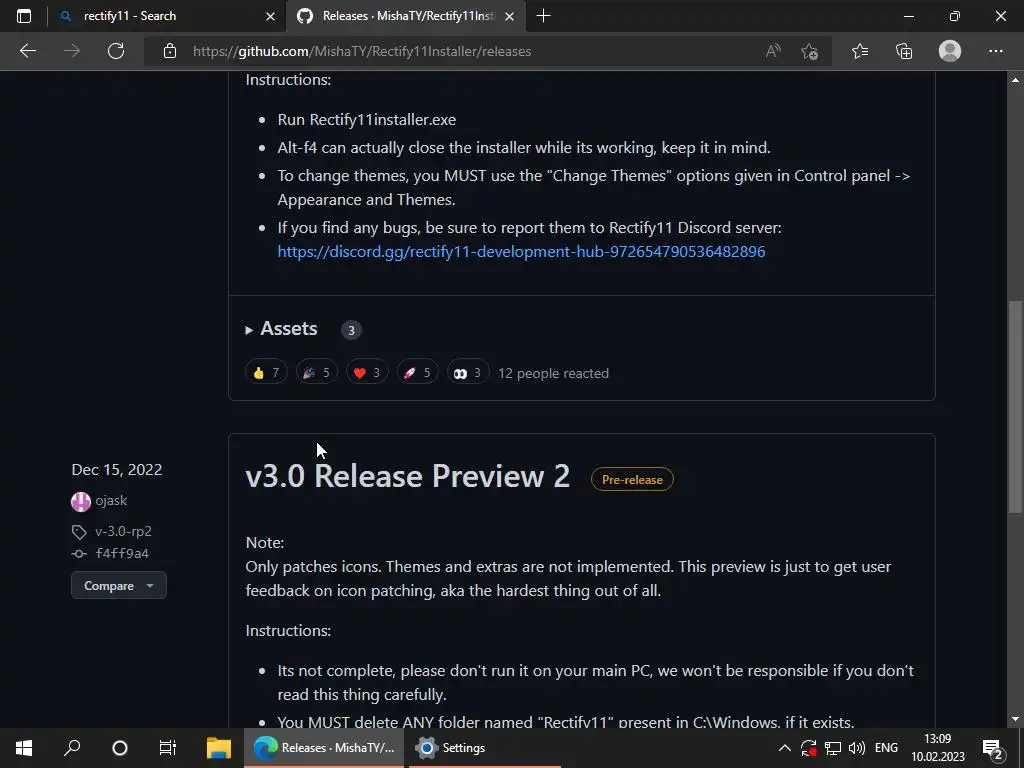Image resolution: width=1024 pixels, height=768 pixels.
Task: Click the page vertical scrollbar thumb
Action: [x=1015, y=408]
